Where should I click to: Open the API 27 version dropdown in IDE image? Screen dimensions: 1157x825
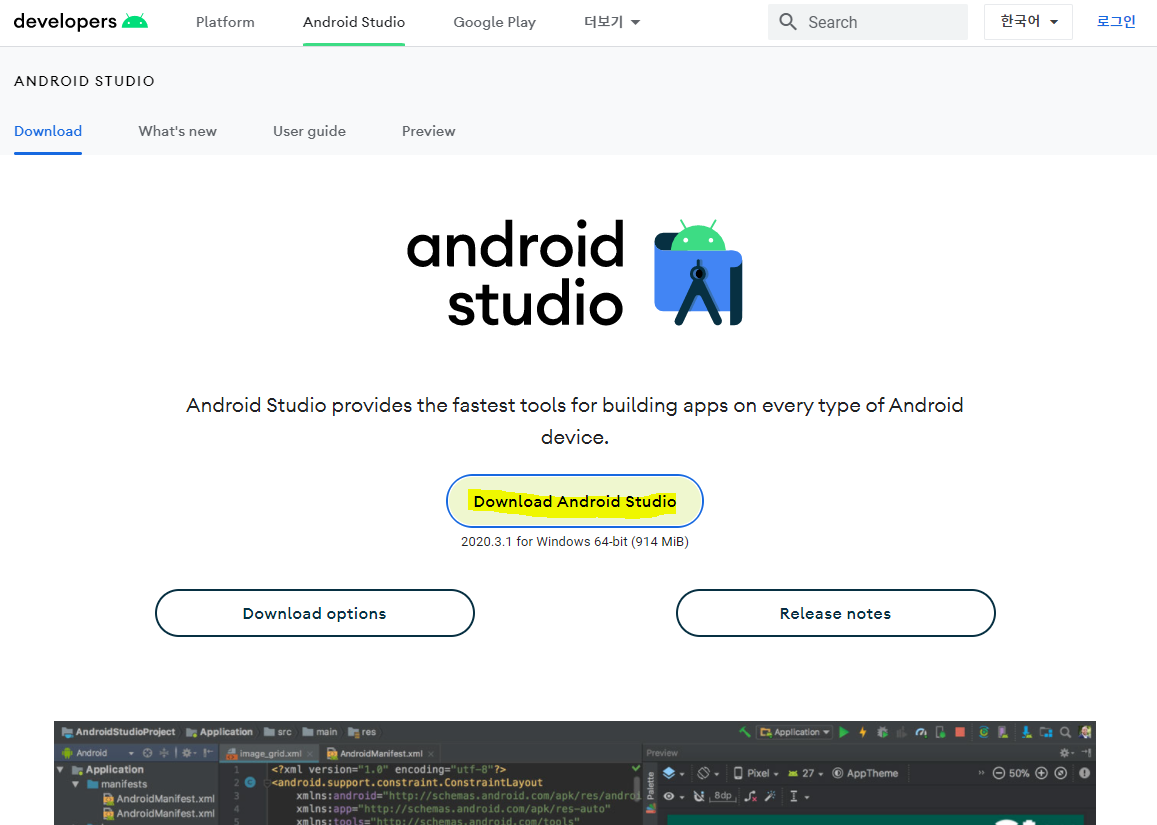coord(805,773)
